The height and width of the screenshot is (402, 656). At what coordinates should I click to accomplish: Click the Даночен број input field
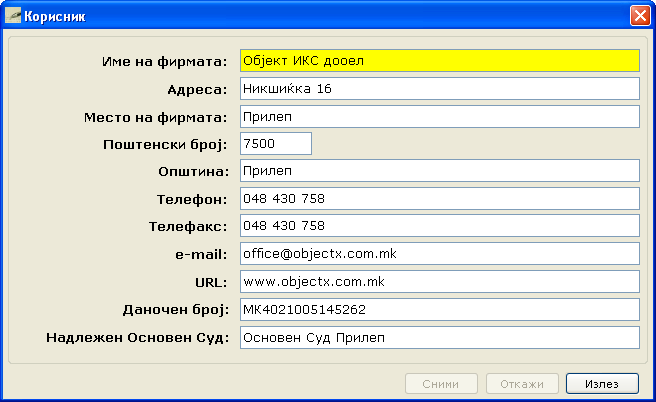click(x=439, y=309)
